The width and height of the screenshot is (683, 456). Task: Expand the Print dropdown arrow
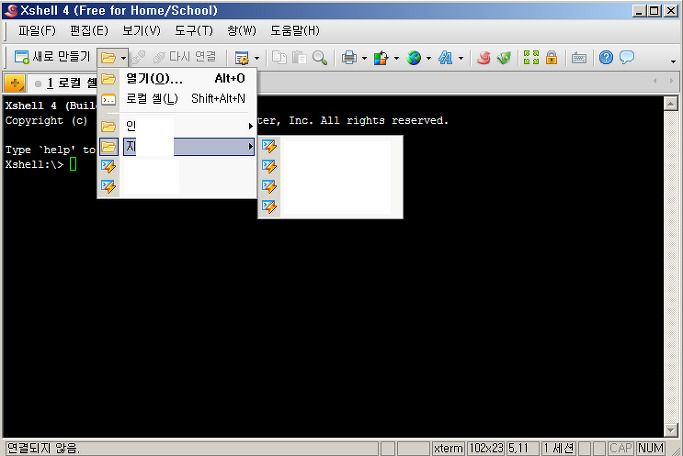coord(364,58)
